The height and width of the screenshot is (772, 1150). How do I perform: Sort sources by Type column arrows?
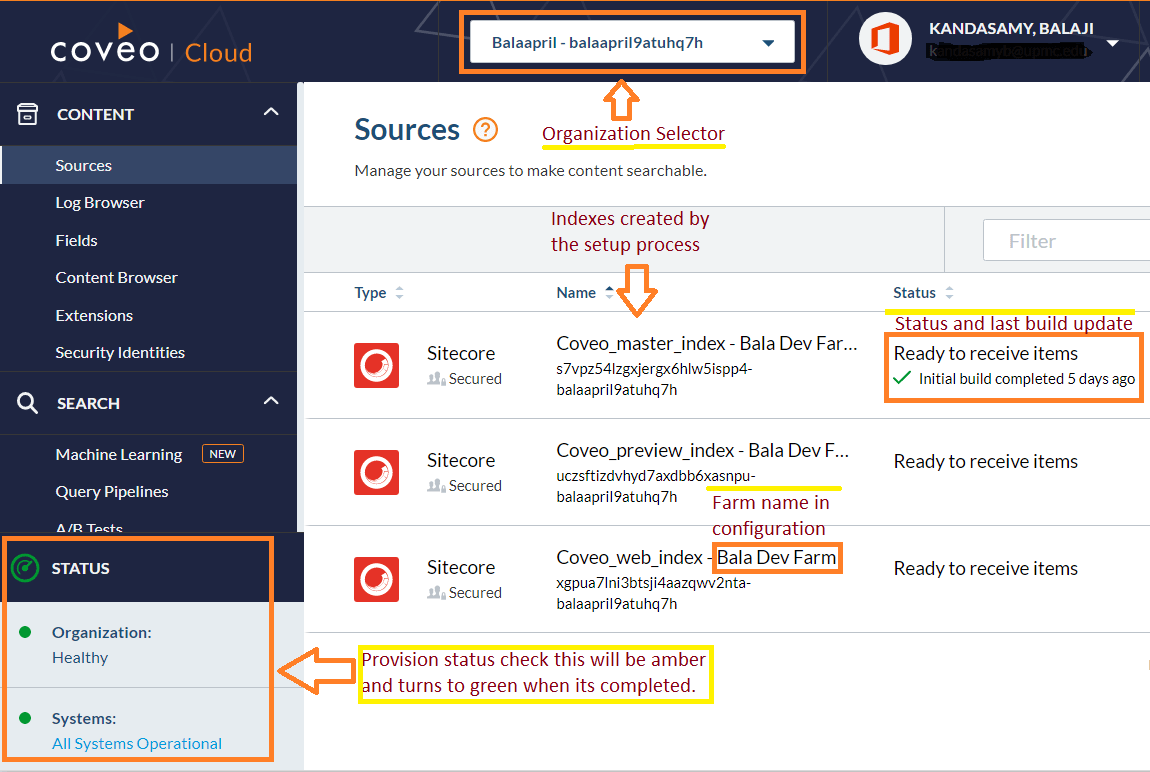point(399,293)
